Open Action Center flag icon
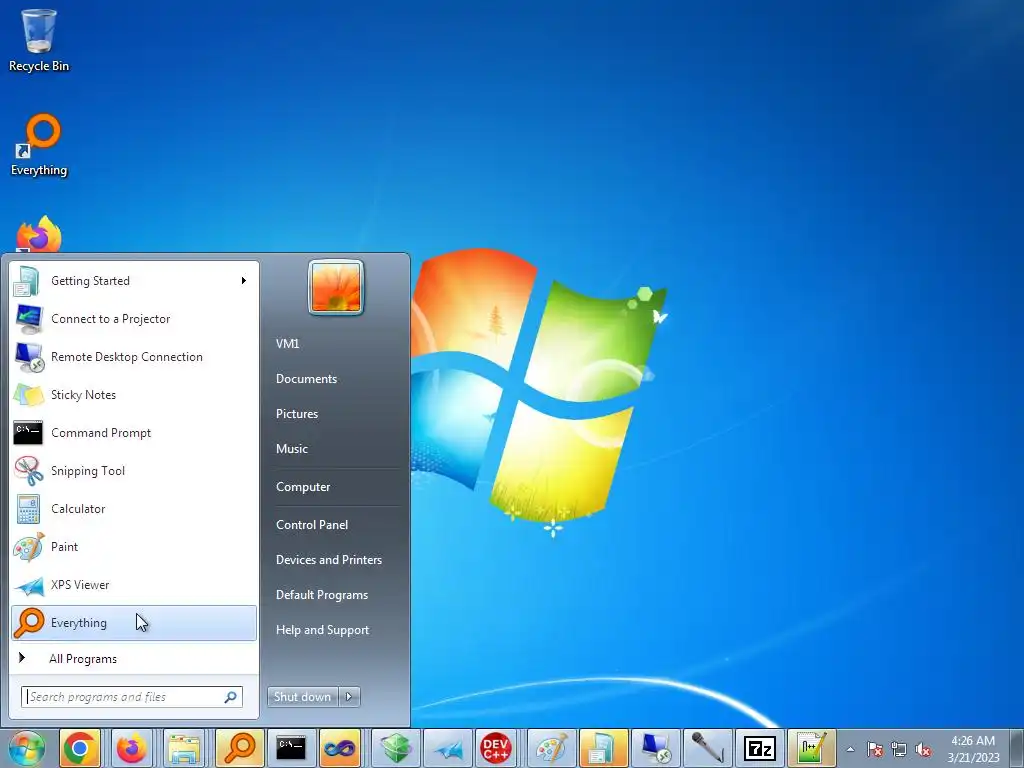1024x768 pixels. [875, 749]
